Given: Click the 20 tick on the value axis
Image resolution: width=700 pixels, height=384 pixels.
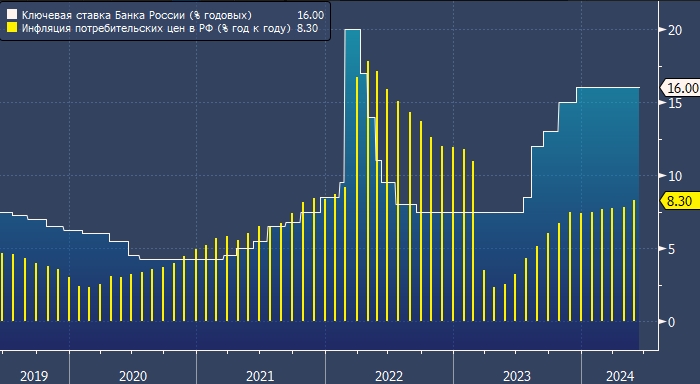Looking at the screenshot, I should (675, 30).
